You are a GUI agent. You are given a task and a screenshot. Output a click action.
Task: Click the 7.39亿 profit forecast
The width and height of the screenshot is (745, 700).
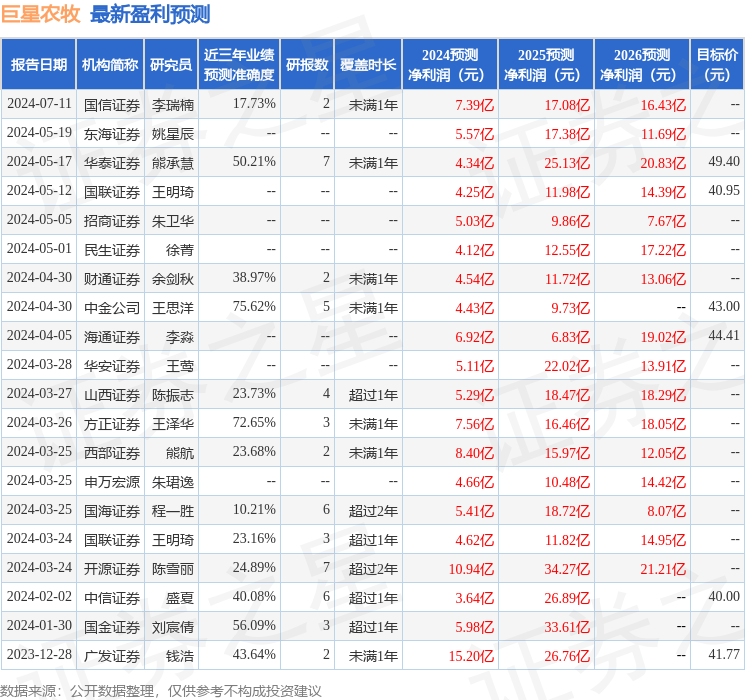(474, 105)
